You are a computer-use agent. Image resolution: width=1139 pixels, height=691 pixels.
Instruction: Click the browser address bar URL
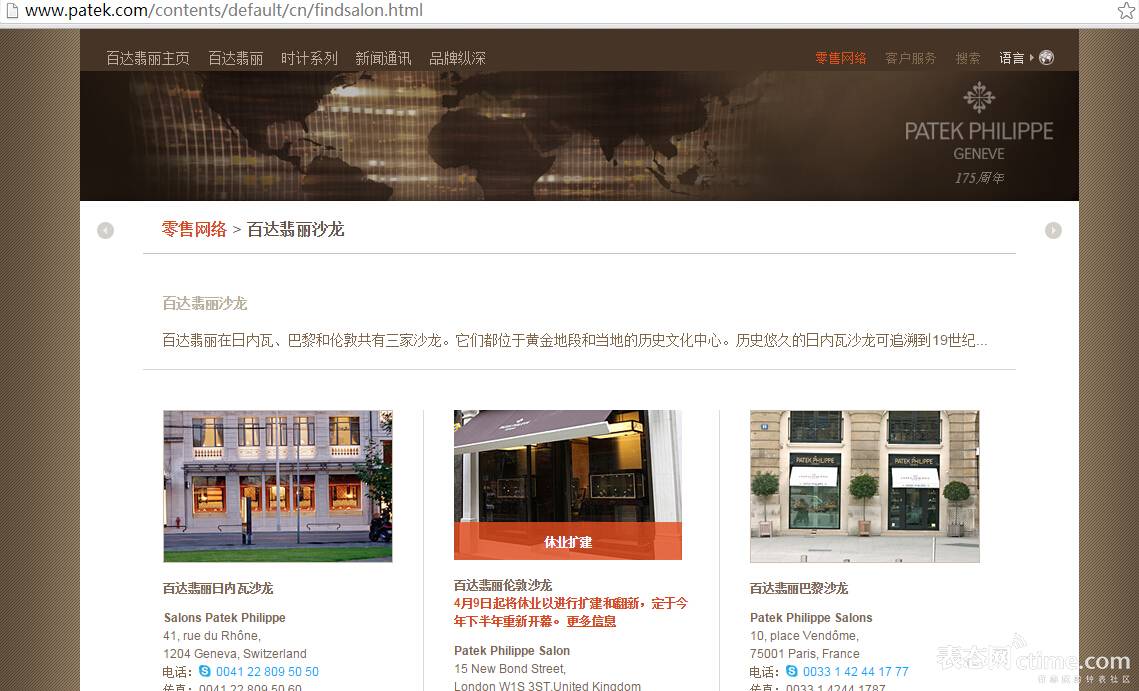pyautogui.click(x=224, y=10)
